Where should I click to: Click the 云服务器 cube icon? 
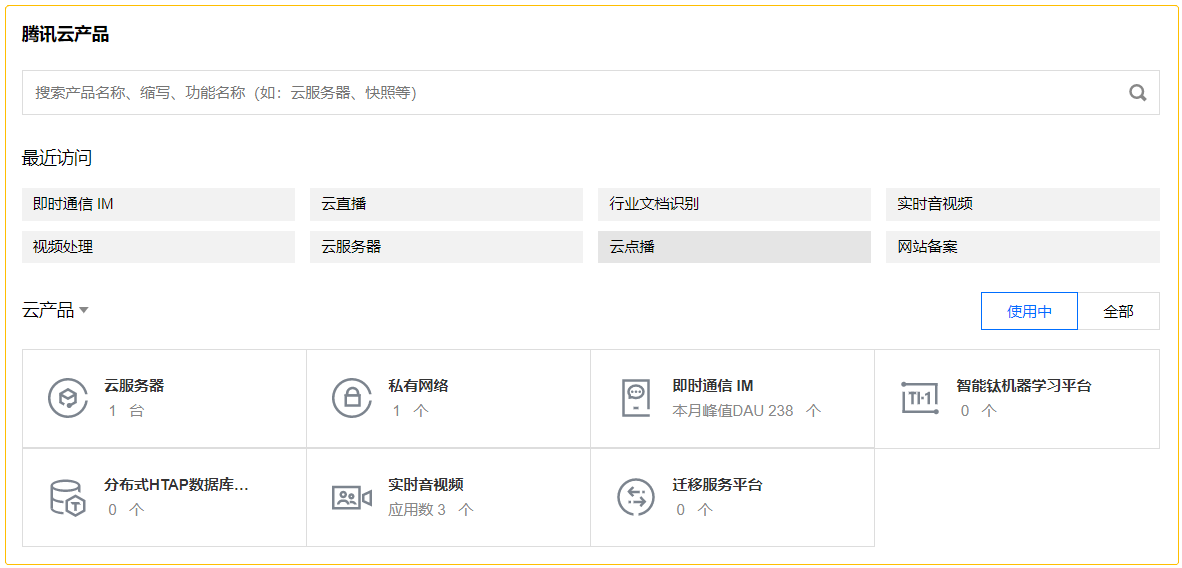click(x=69, y=398)
